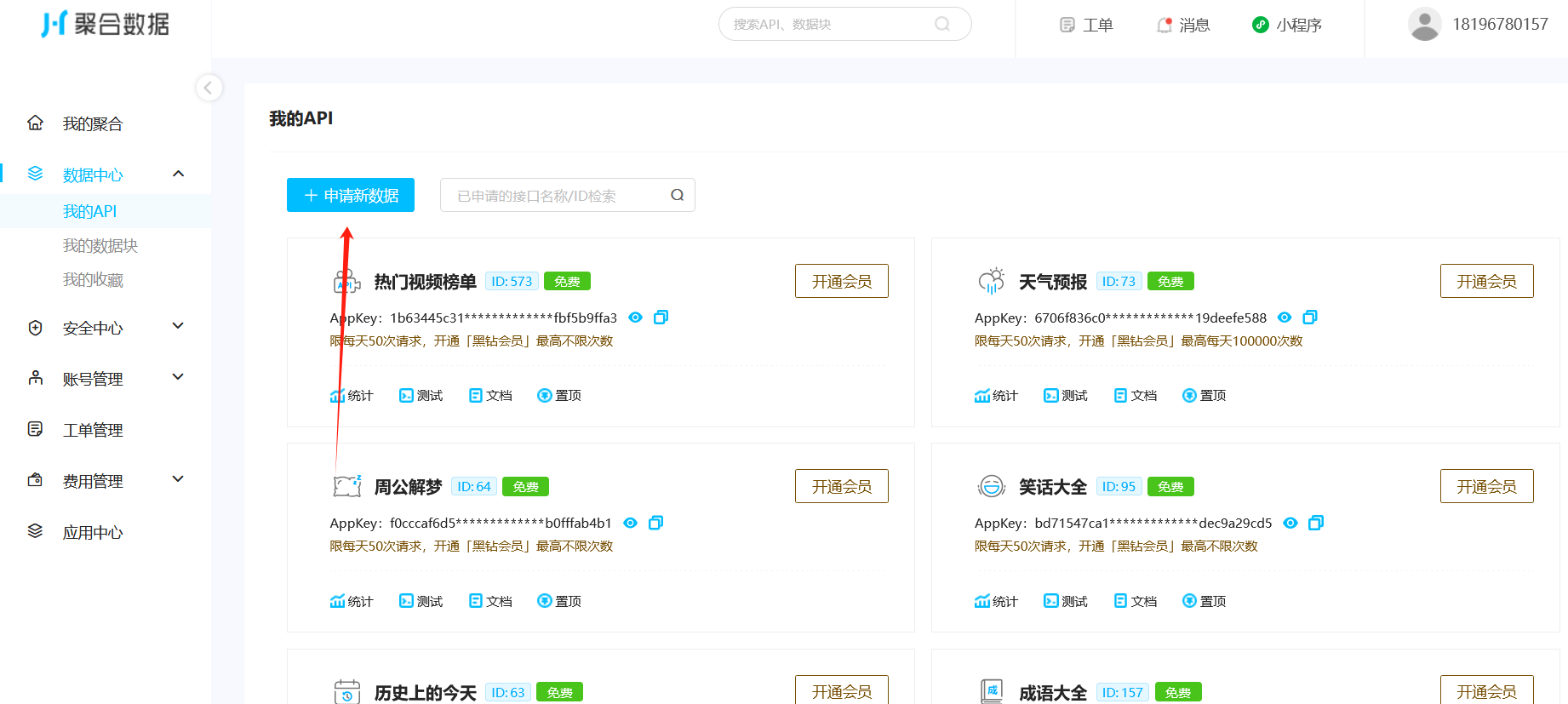
Task: Click the 历史上的今天 title
Action: (x=426, y=693)
